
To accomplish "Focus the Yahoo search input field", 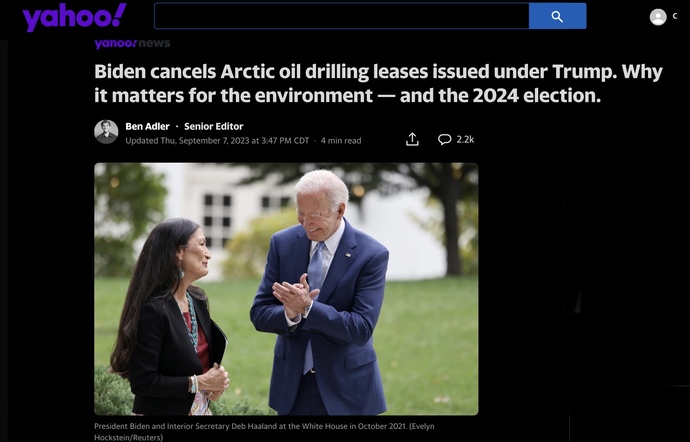I will tap(341, 16).
